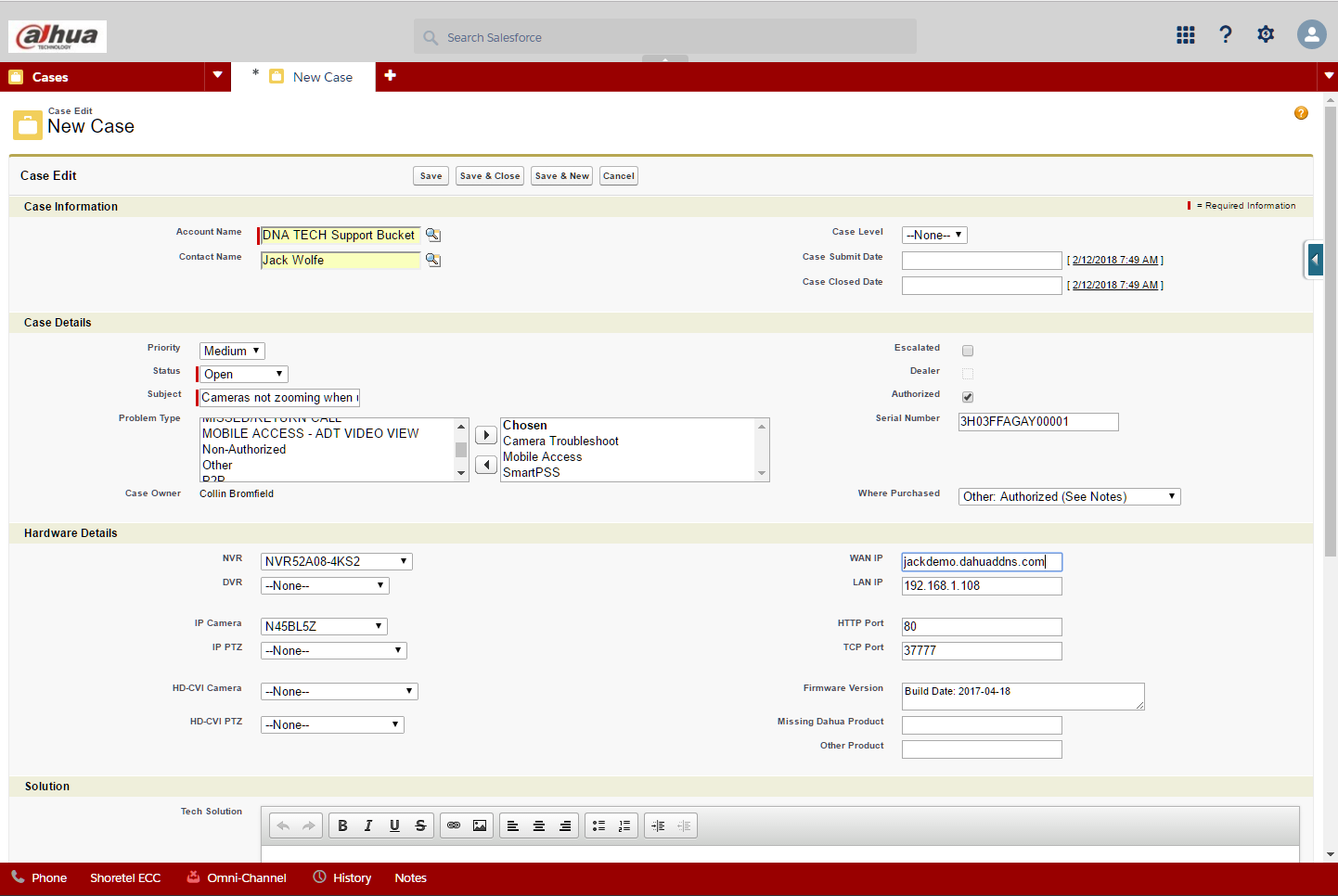Viewport: 1338px width, 896px height.
Task: Open the NVR model dropdown
Action: (x=336, y=562)
